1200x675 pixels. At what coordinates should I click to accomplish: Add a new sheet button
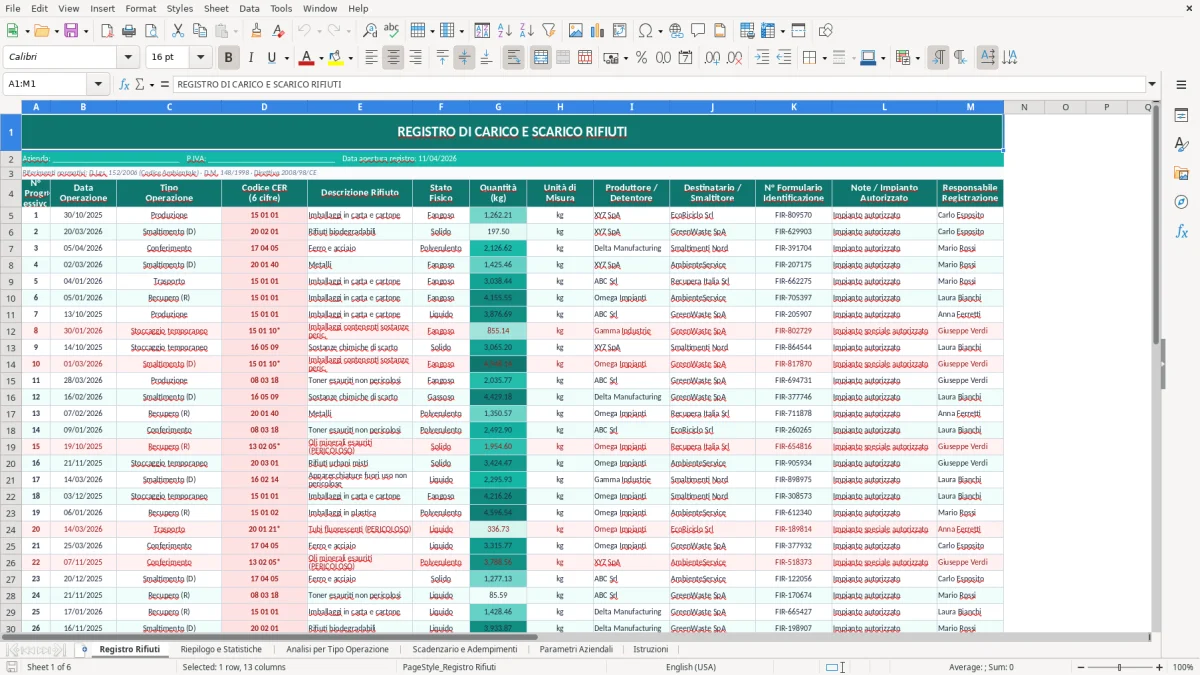point(84,649)
